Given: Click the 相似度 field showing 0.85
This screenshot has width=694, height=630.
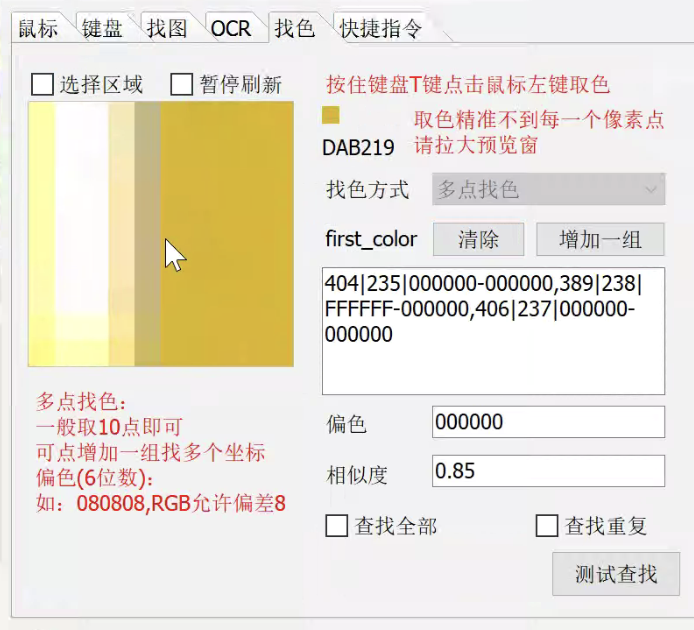Looking at the screenshot, I should (x=548, y=471).
